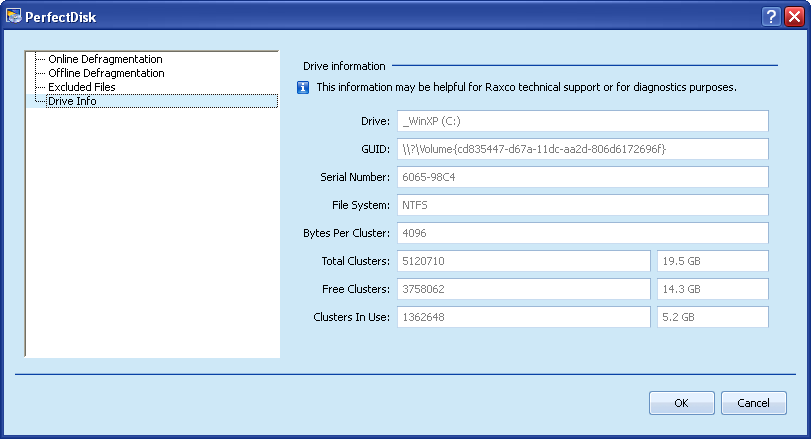Click the Raxco technical support info text
Image resolution: width=811 pixels, height=439 pixels.
pos(527,87)
